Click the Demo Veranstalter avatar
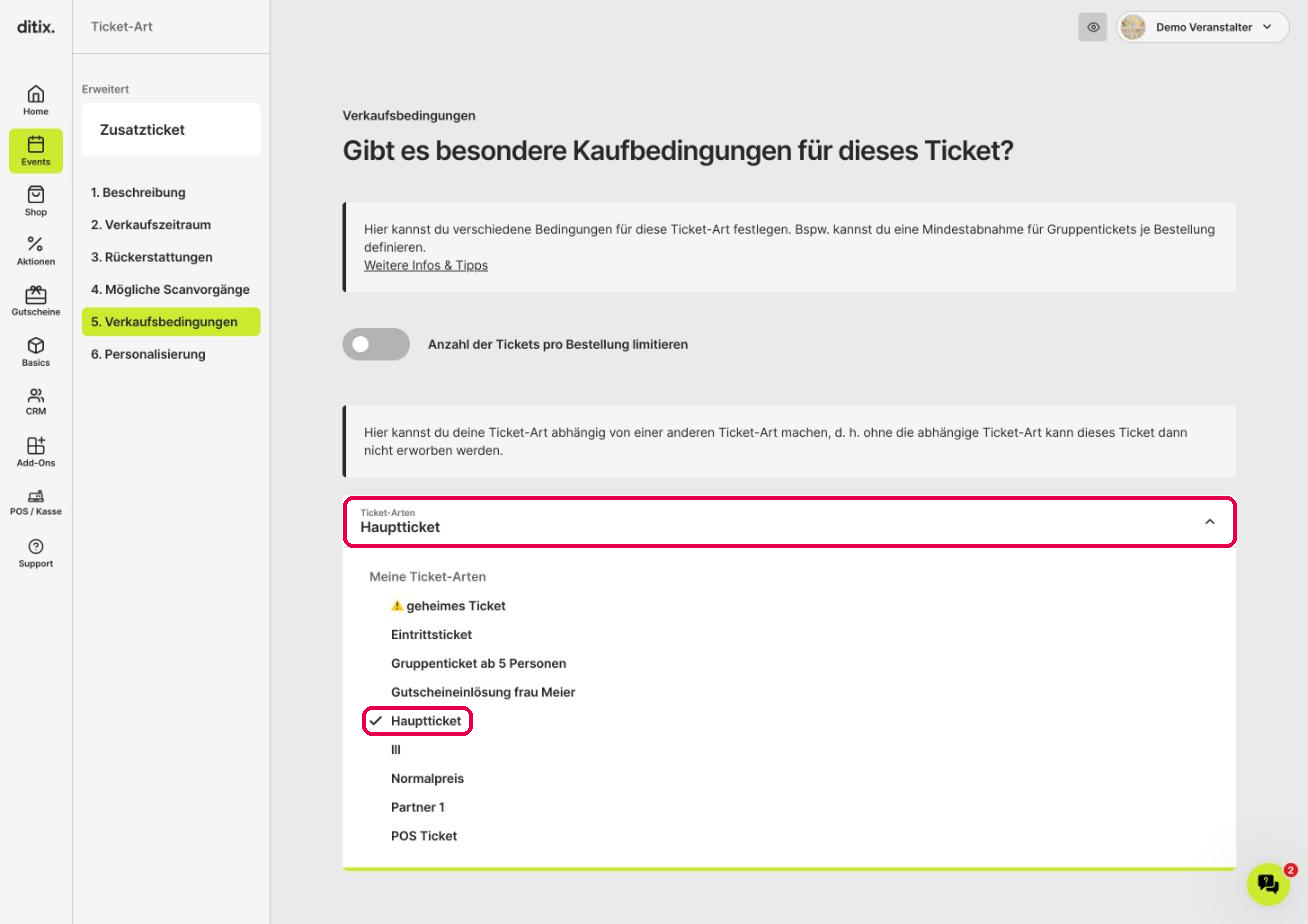 pyautogui.click(x=1133, y=27)
